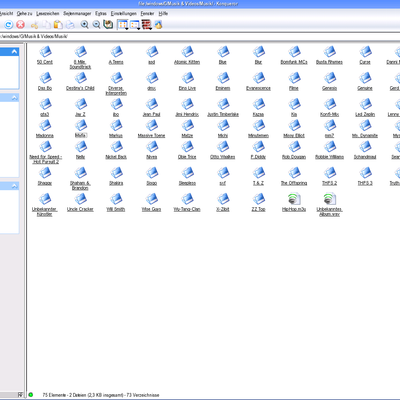
Task: Collapse the top sidebar panel chevron
Action: click(14, 52)
